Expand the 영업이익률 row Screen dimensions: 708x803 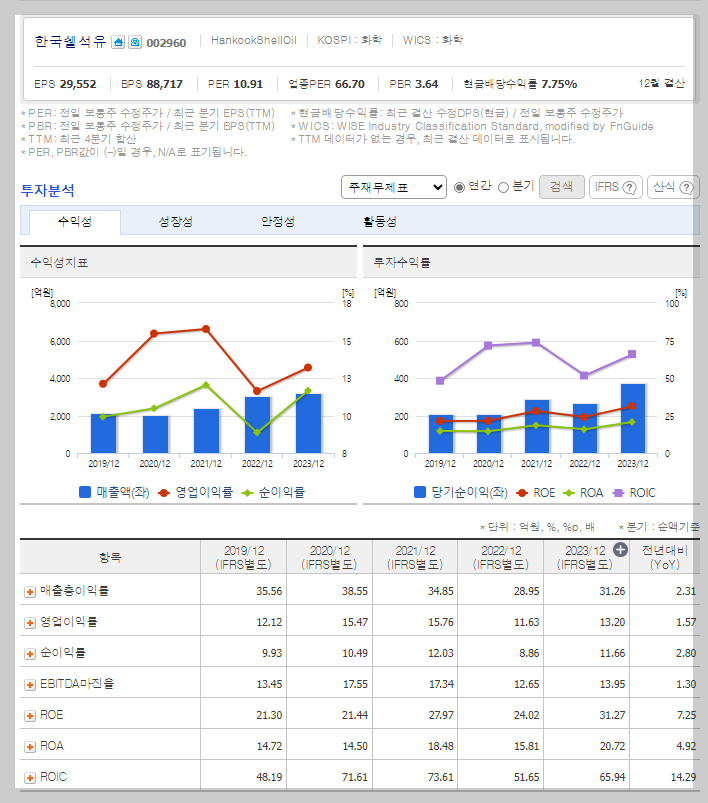[30, 622]
